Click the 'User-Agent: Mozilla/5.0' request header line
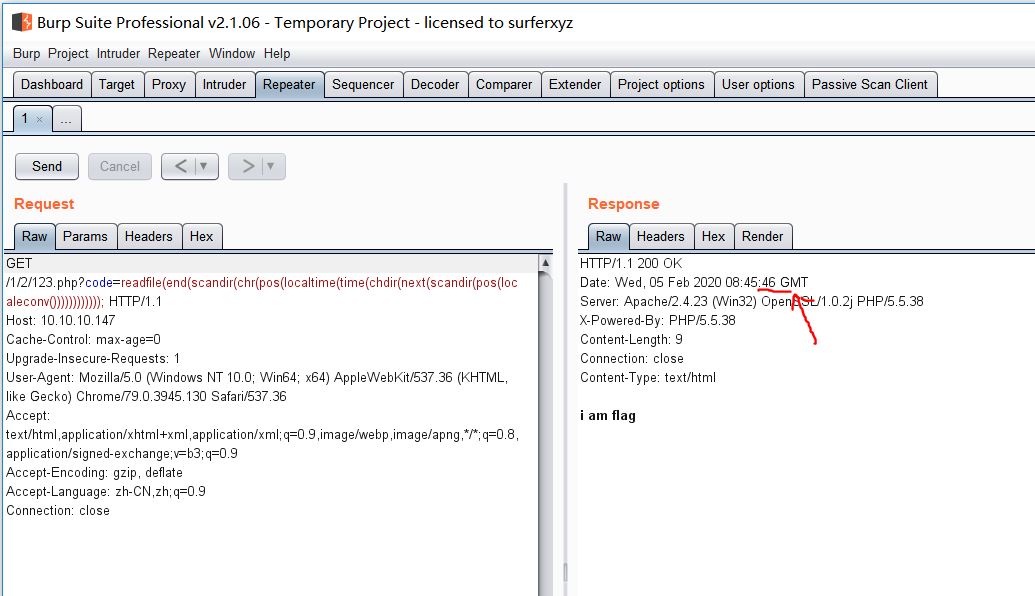Screen dimensions: 1035x596 click(x=257, y=387)
